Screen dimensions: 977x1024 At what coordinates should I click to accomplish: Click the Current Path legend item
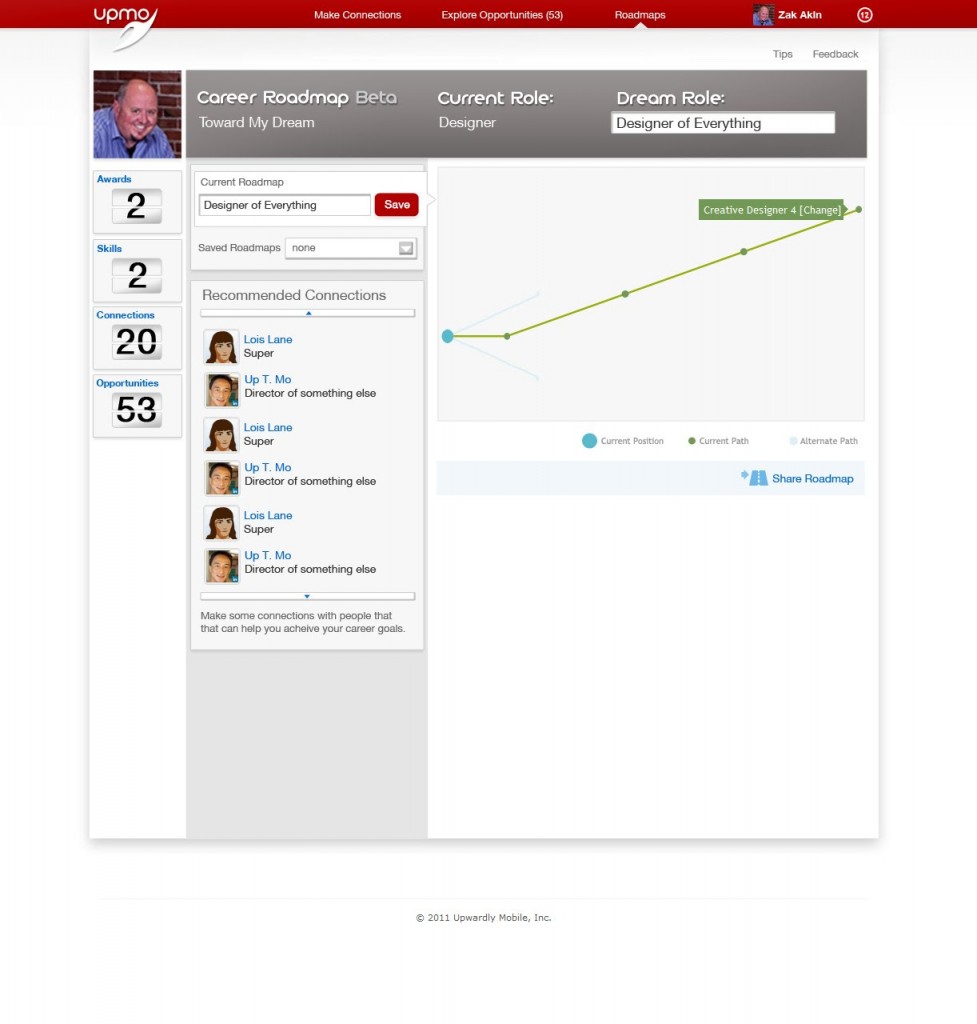coord(718,441)
